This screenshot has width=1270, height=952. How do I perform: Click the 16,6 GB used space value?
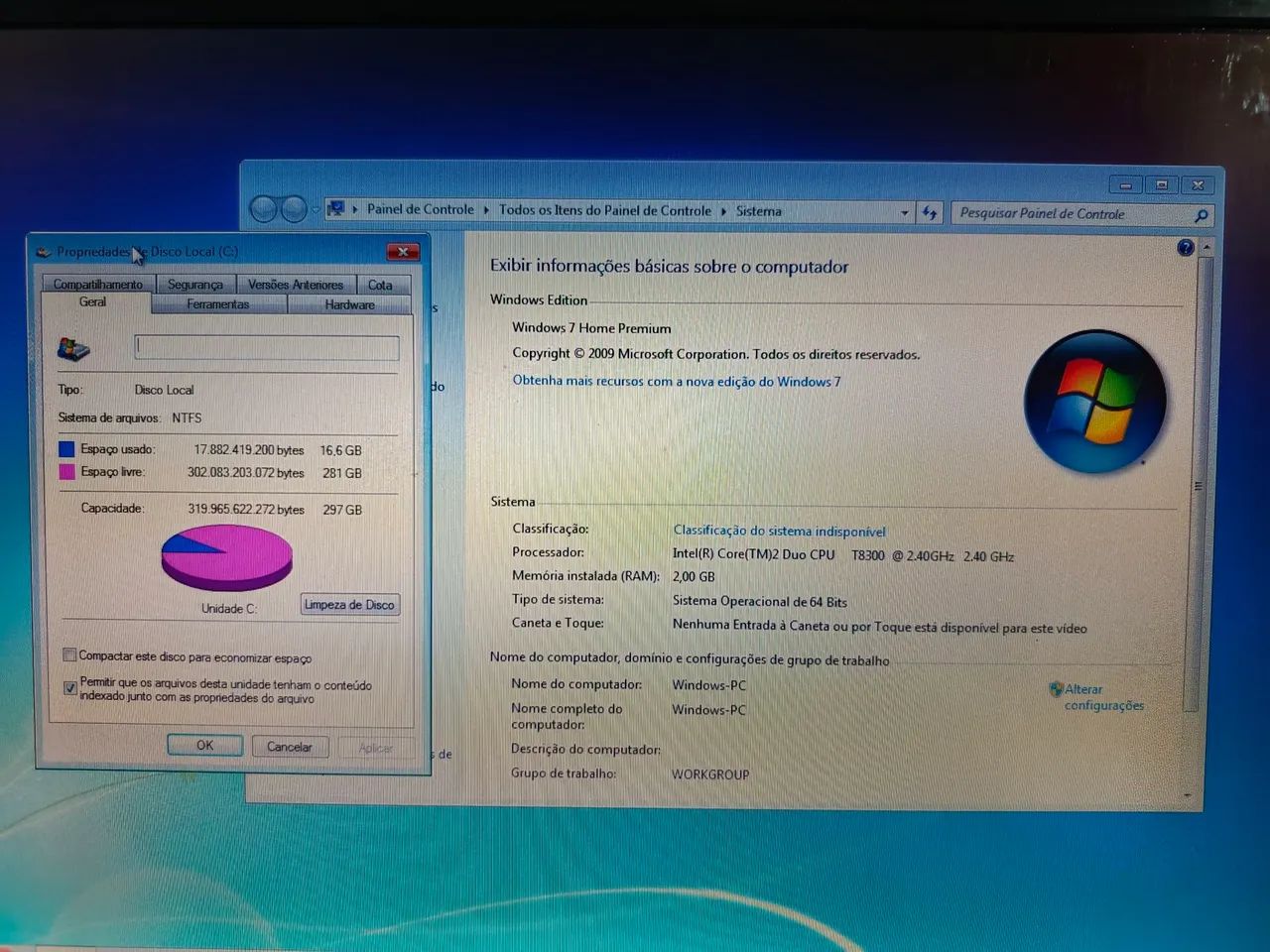coord(340,450)
